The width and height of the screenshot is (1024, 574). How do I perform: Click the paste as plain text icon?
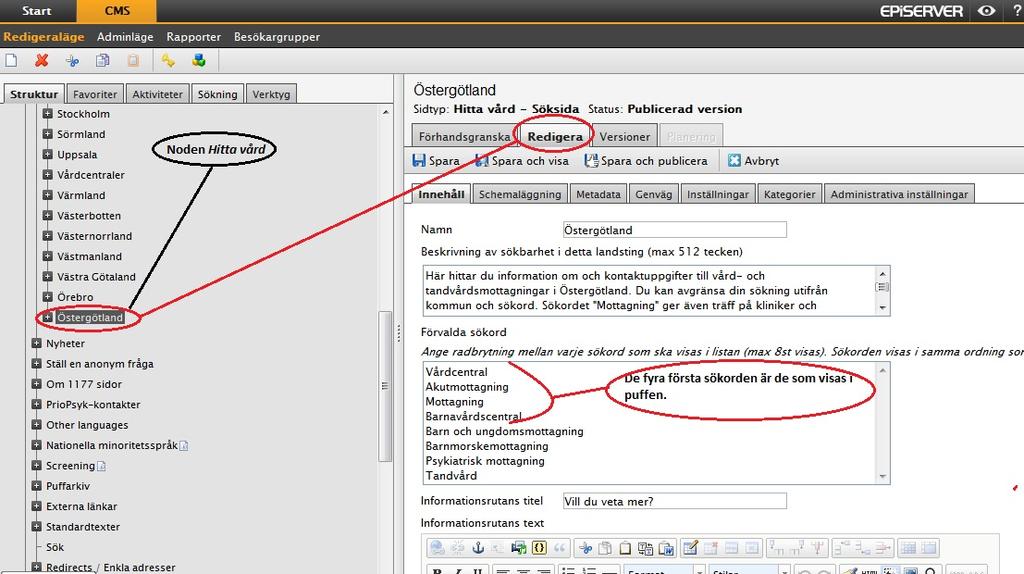click(645, 548)
